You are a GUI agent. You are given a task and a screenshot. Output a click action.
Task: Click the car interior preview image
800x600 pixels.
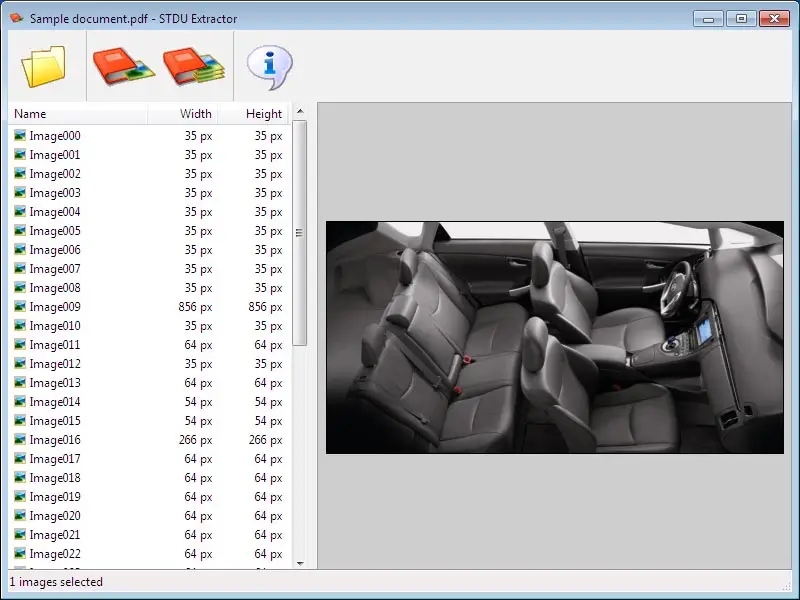pyautogui.click(x=555, y=337)
